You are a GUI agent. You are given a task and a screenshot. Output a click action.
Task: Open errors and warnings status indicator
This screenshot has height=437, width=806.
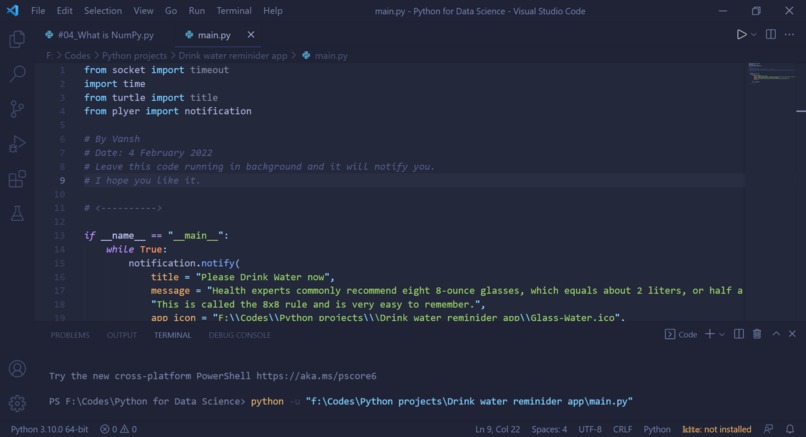(x=118, y=429)
